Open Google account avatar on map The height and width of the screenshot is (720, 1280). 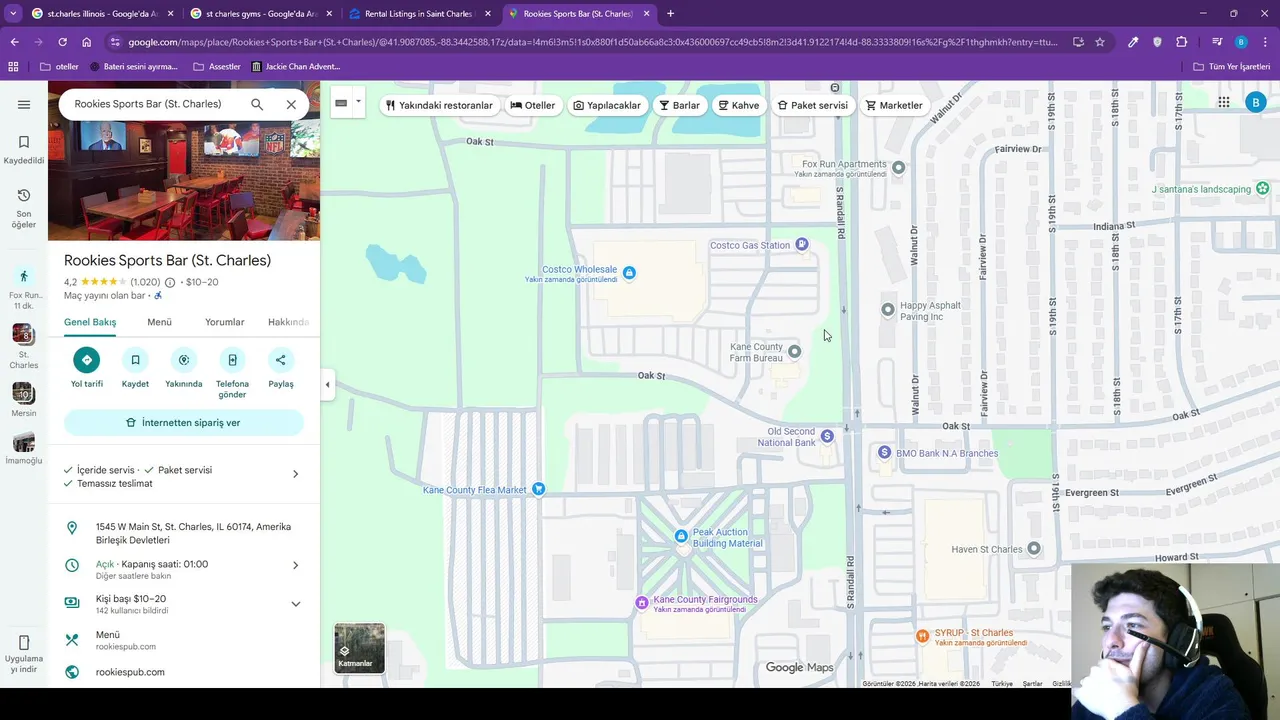point(1256,102)
